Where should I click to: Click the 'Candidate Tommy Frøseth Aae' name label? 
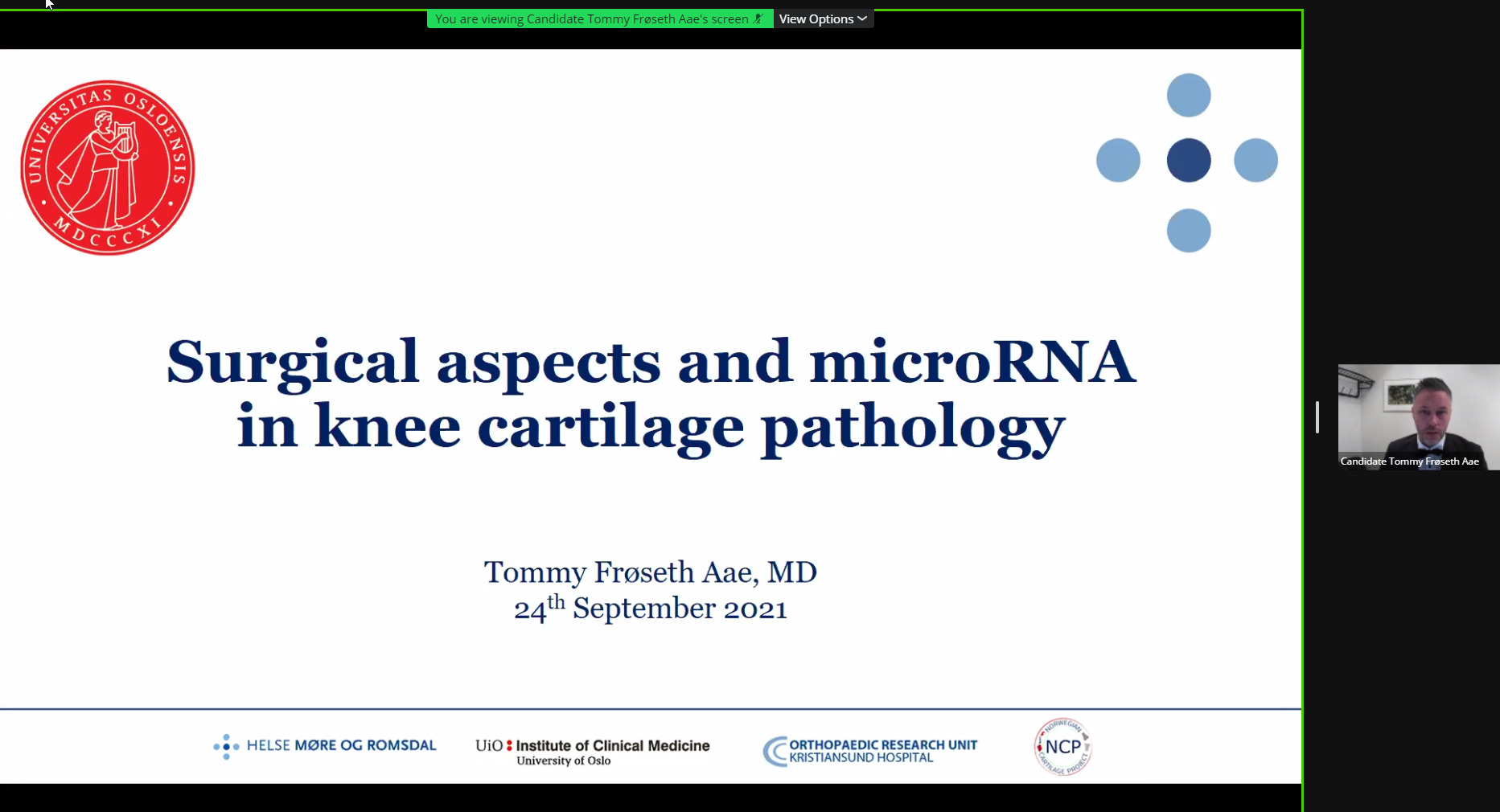(1409, 461)
